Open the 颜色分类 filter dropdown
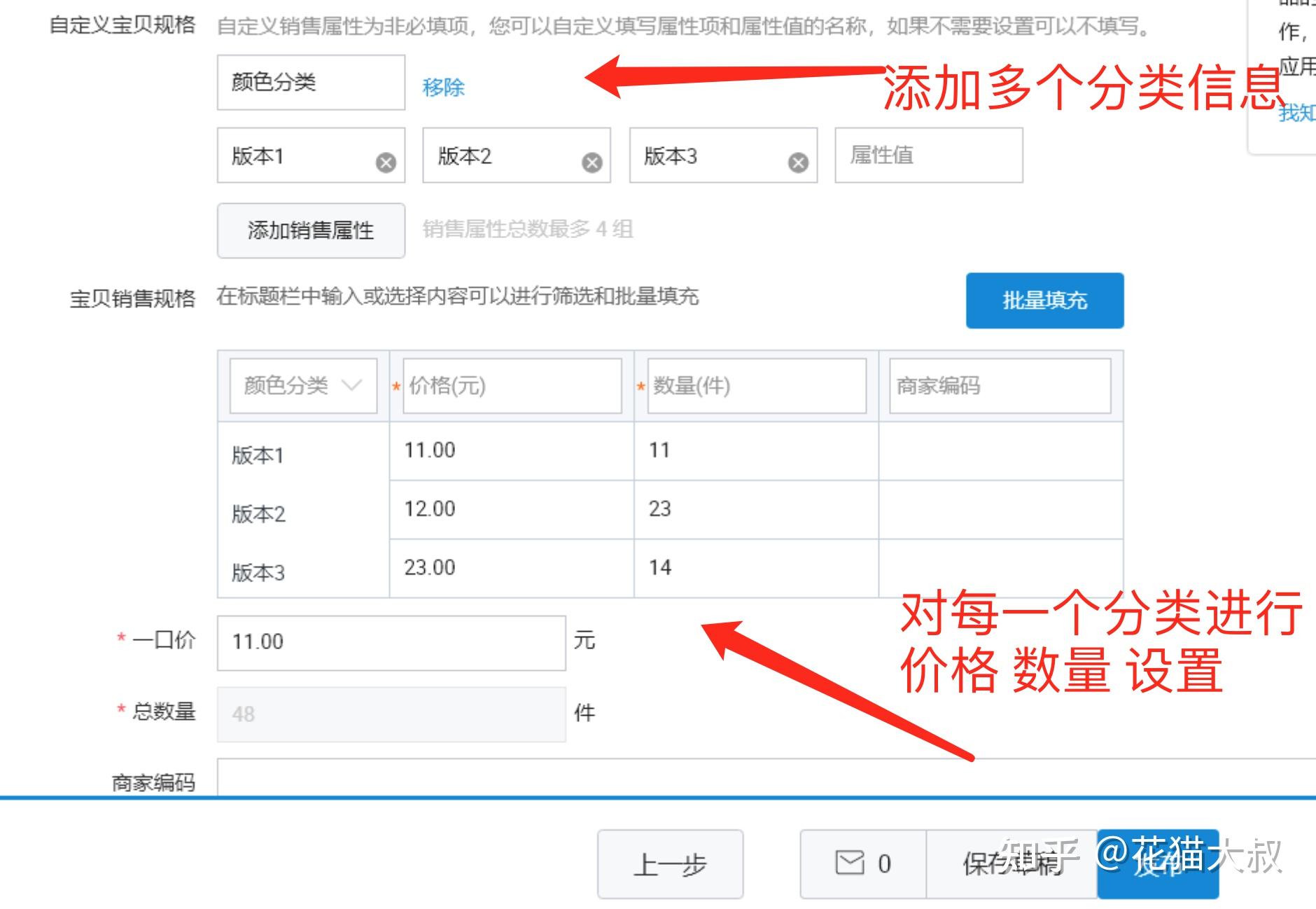 point(303,385)
